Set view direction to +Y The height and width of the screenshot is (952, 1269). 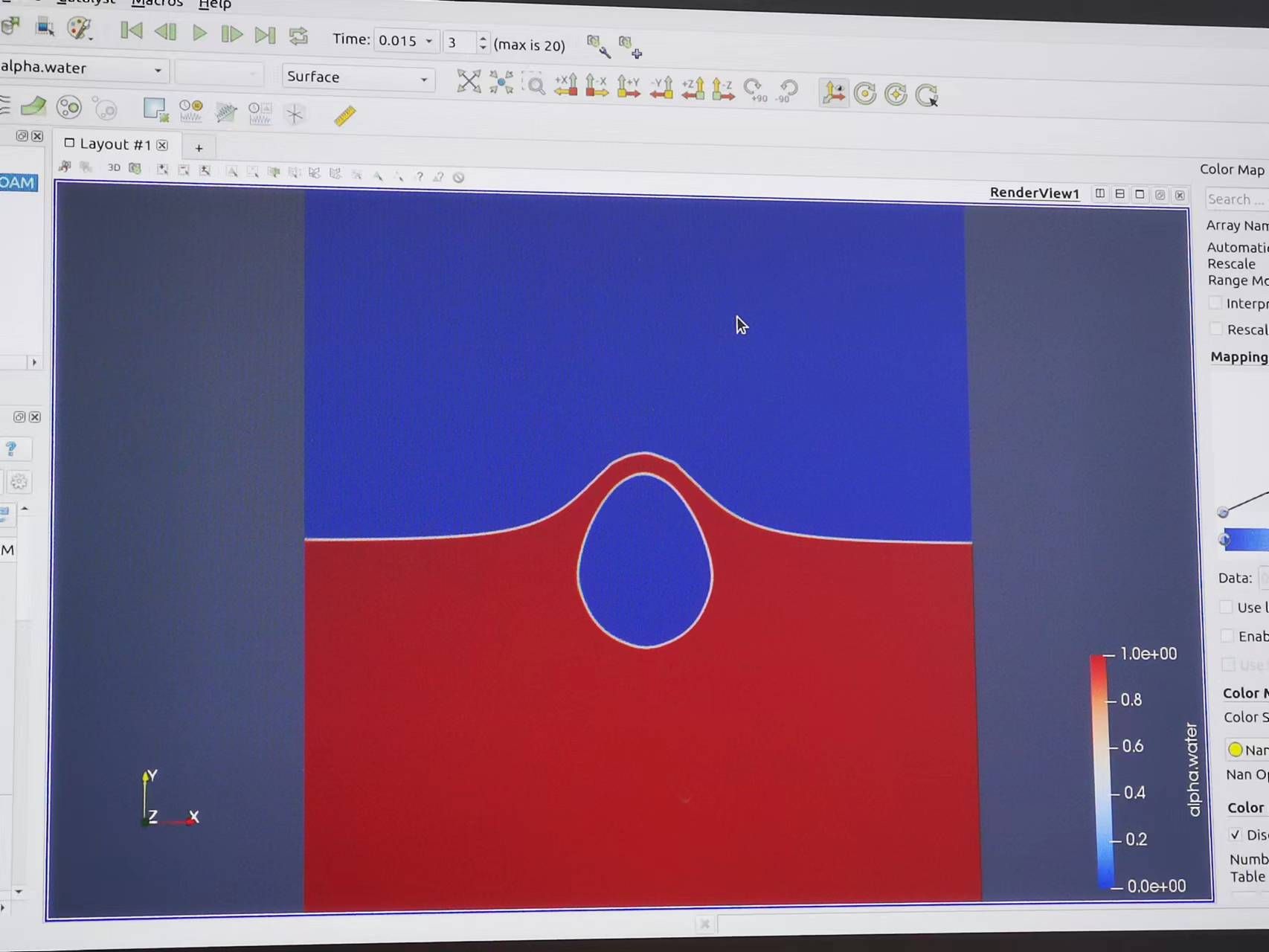pyautogui.click(x=629, y=87)
